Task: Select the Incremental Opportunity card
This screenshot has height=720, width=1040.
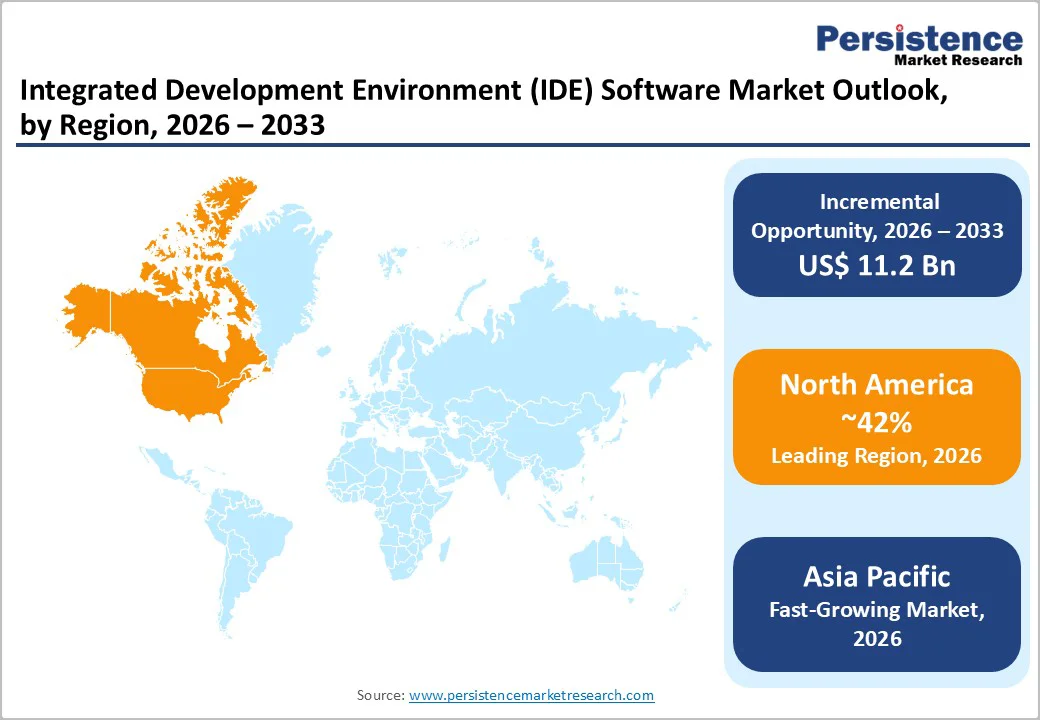Action: 876,233
